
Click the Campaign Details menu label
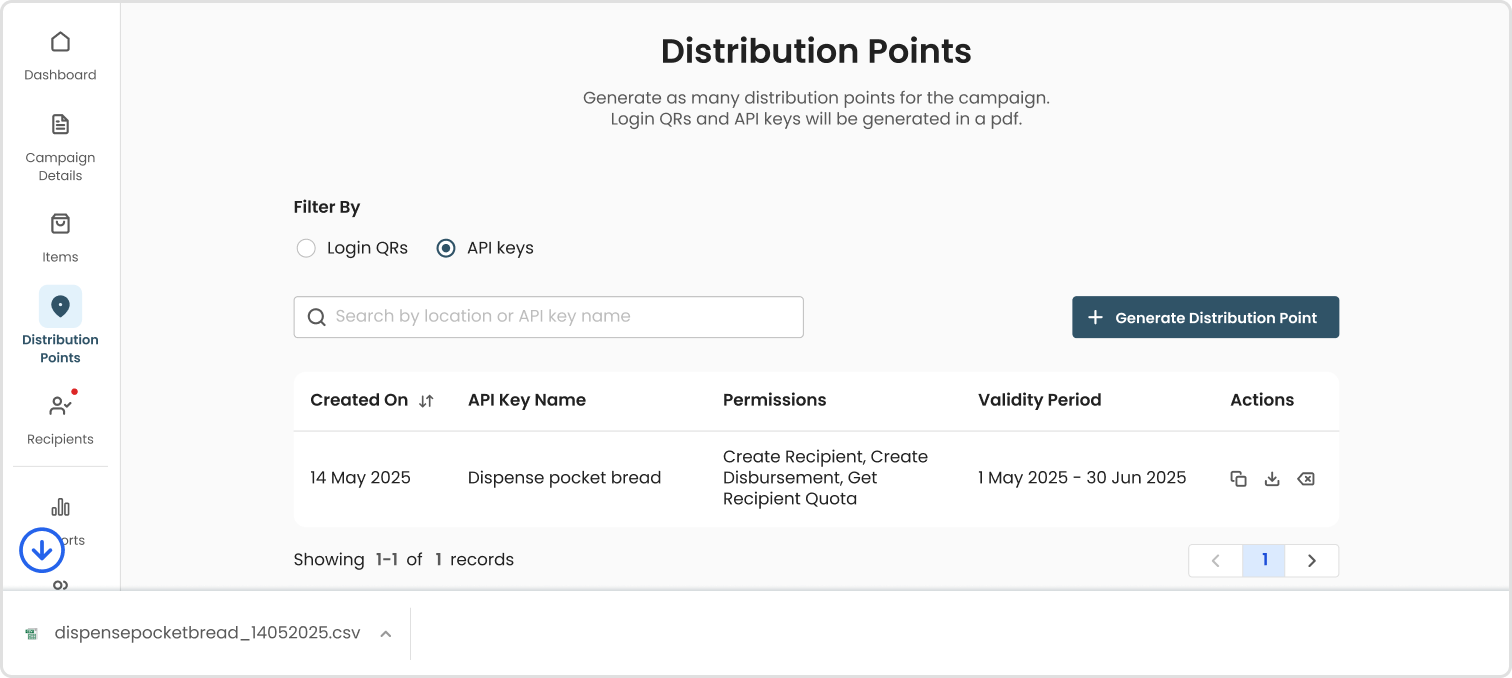pyautogui.click(x=60, y=167)
